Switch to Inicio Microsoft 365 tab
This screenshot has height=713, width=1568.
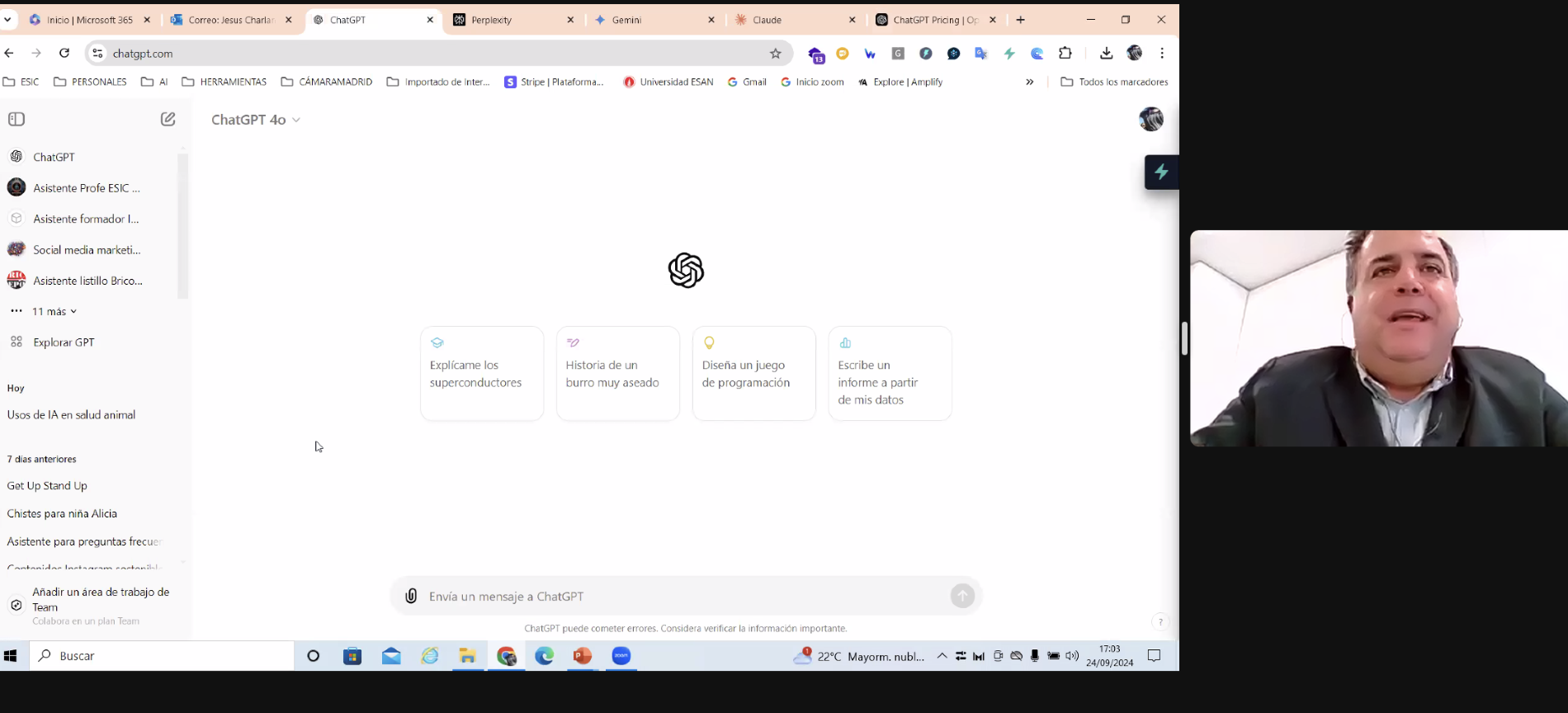click(x=89, y=20)
